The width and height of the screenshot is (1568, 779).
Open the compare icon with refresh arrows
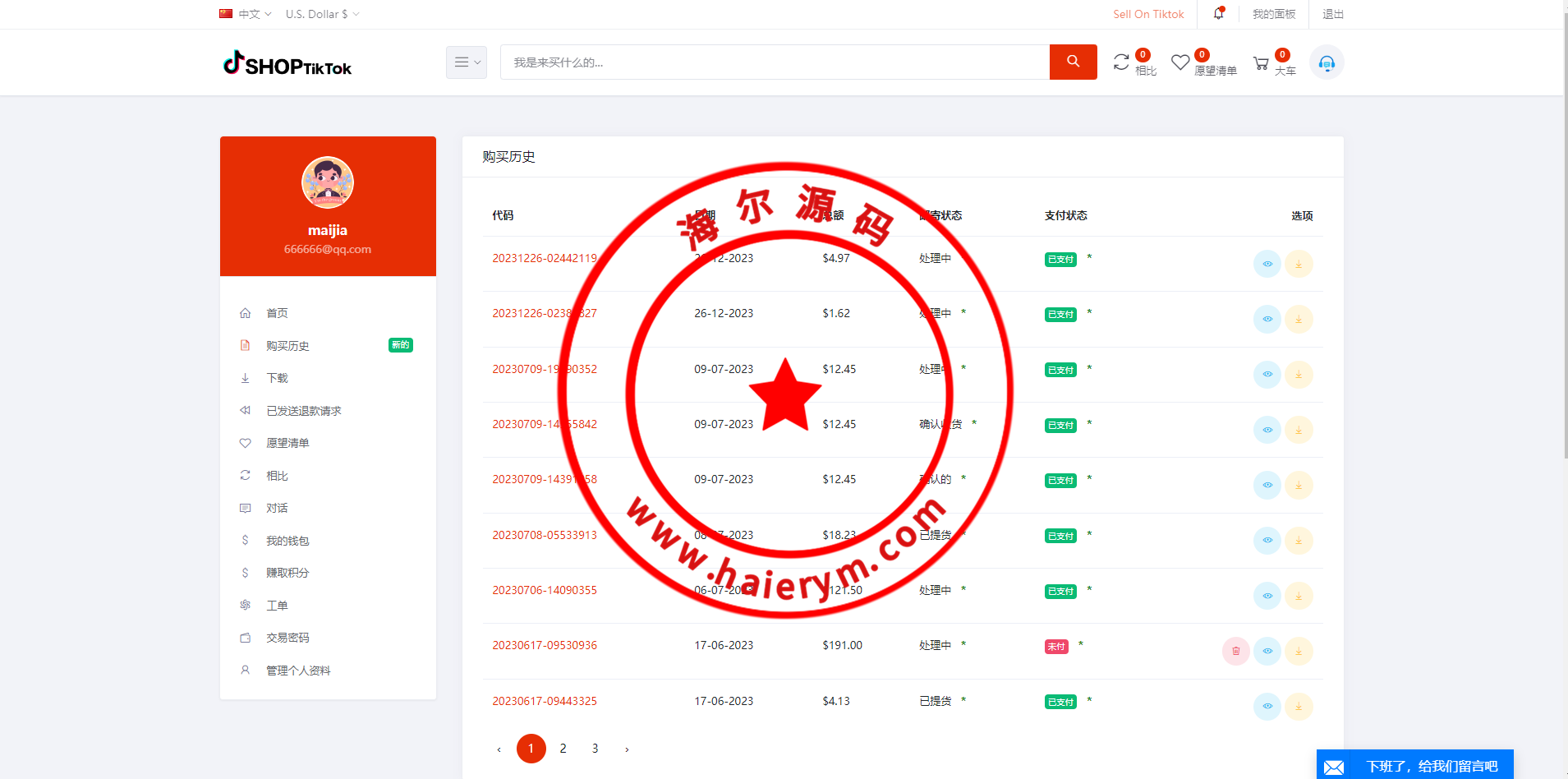(x=1122, y=62)
